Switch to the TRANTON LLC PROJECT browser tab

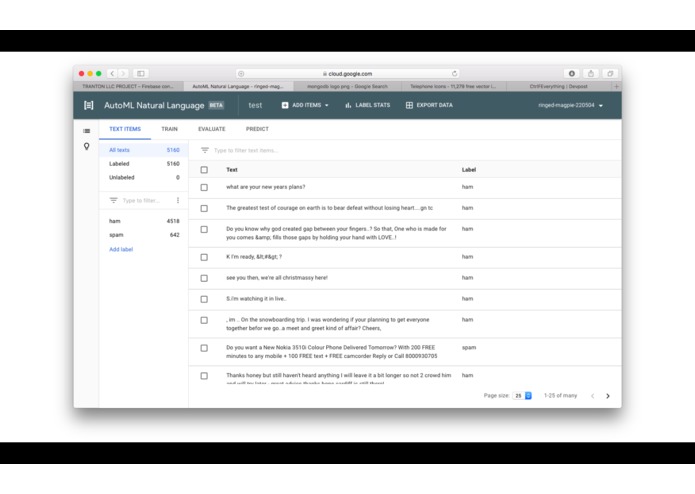tap(128, 86)
